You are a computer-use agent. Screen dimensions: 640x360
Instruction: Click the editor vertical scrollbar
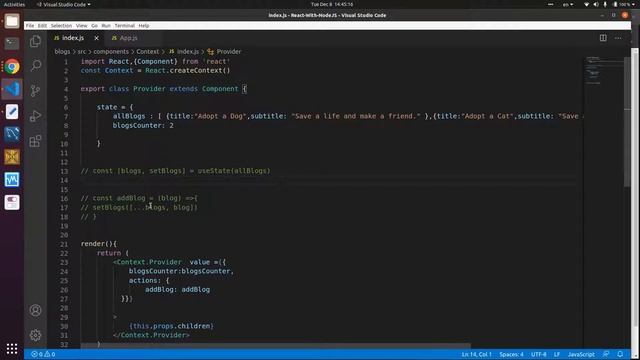[x=627, y=122]
